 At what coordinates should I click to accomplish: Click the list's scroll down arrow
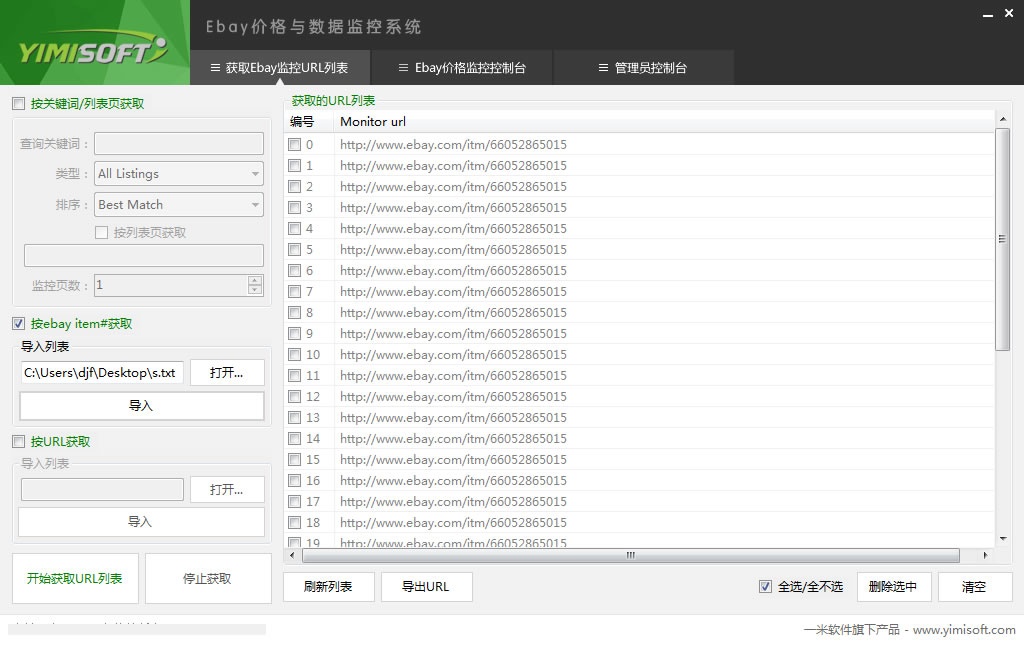(1002, 539)
